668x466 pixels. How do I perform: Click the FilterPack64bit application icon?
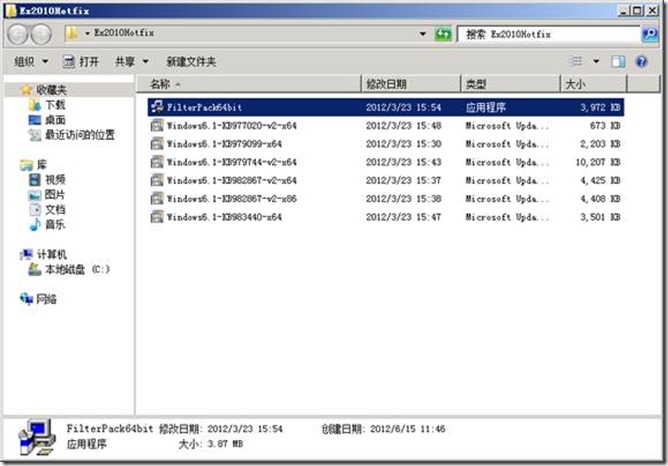[x=157, y=106]
